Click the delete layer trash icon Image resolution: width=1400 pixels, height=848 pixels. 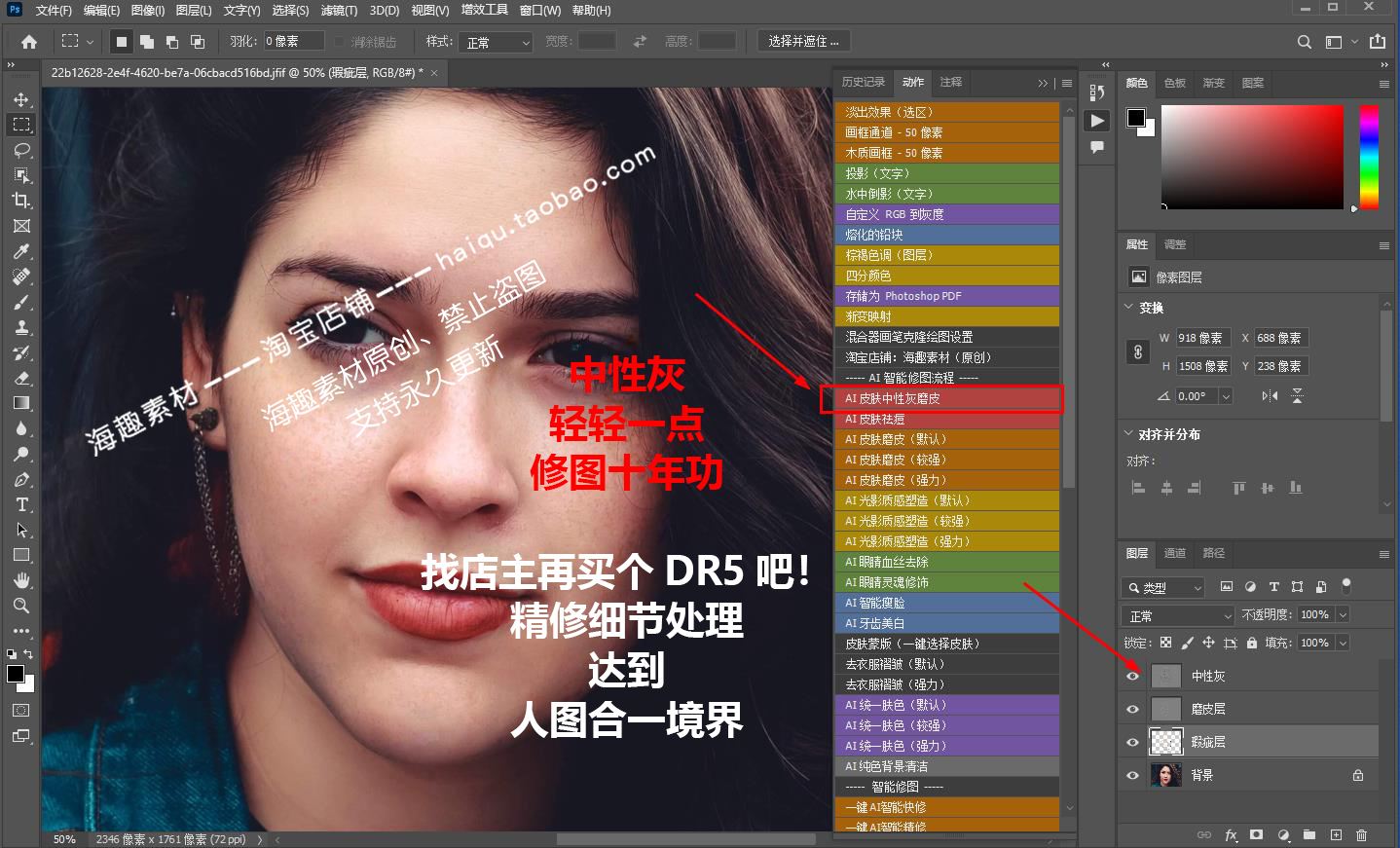(1361, 835)
